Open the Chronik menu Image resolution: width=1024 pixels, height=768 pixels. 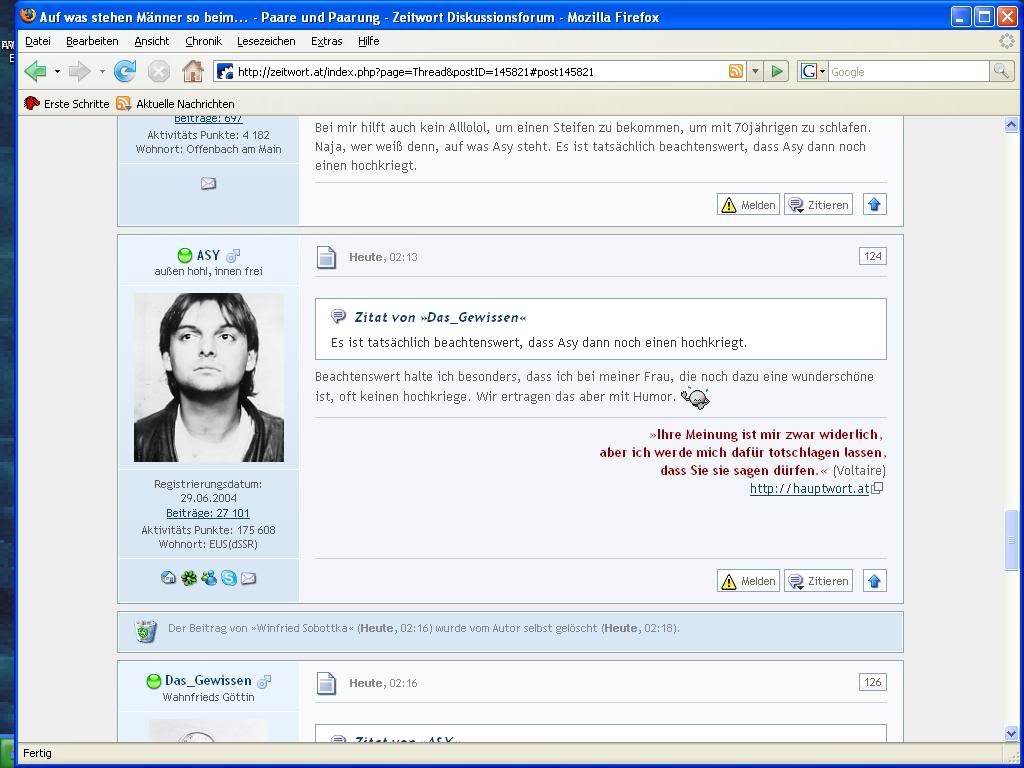tap(203, 41)
